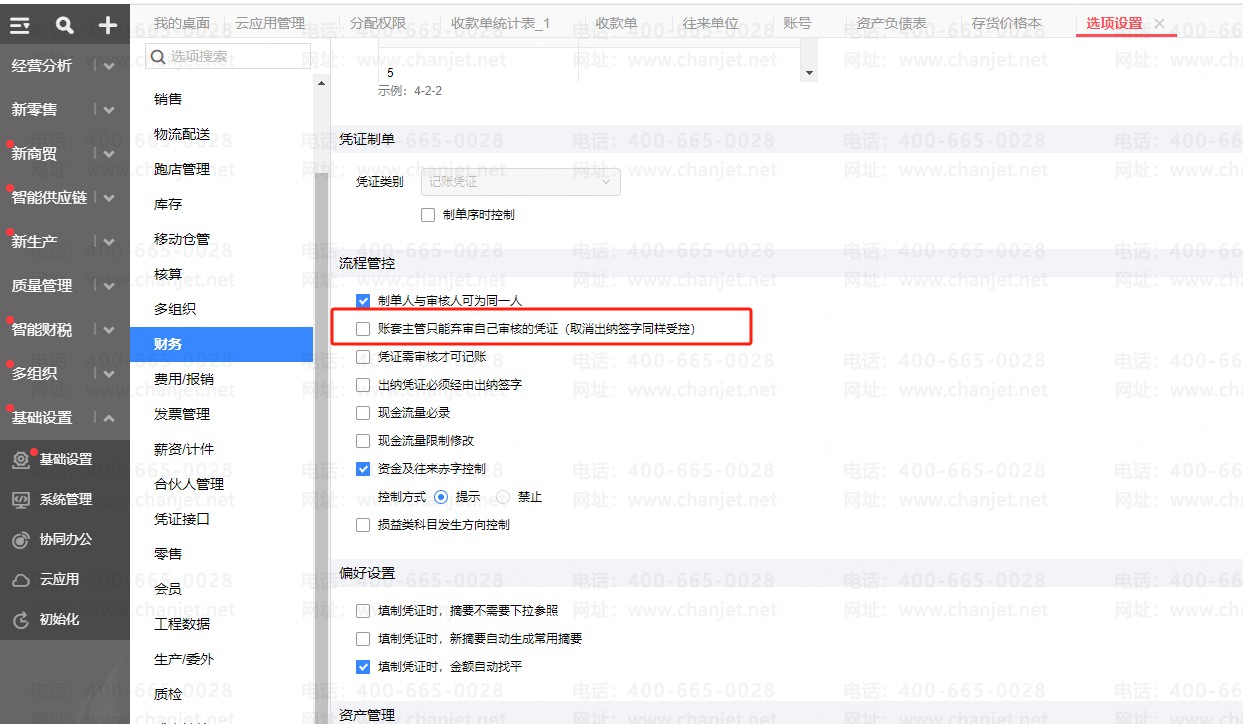Select the 提示 radio button
Image resolution: width=1243 pixels, height=724 pixels.
tap(441, 496)
